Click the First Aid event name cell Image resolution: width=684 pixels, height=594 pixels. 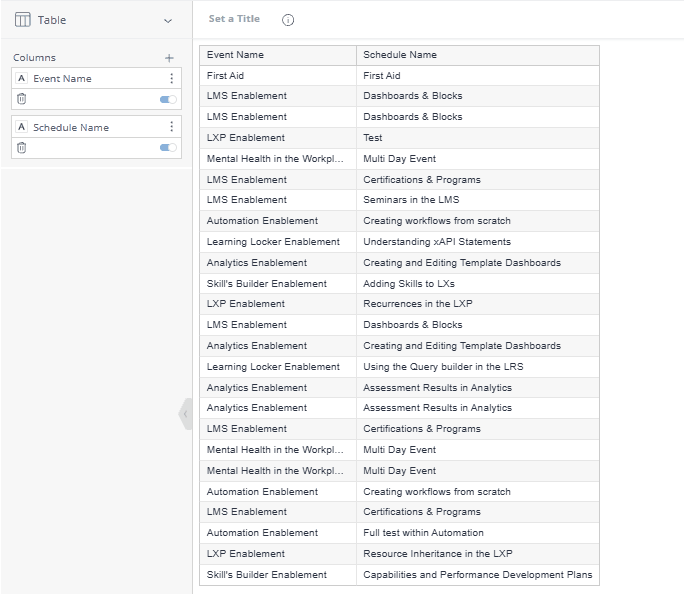click(225, 76)
